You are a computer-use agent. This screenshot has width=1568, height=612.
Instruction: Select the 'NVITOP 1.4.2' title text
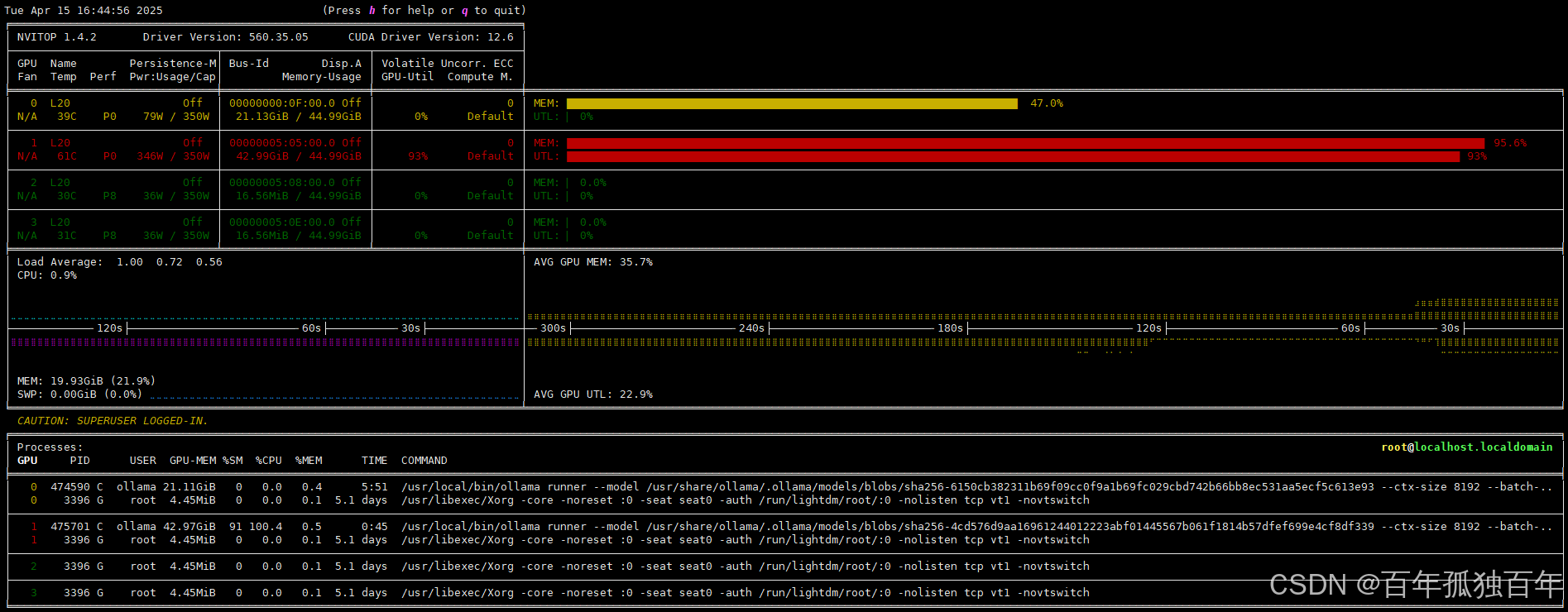point(57,37)
